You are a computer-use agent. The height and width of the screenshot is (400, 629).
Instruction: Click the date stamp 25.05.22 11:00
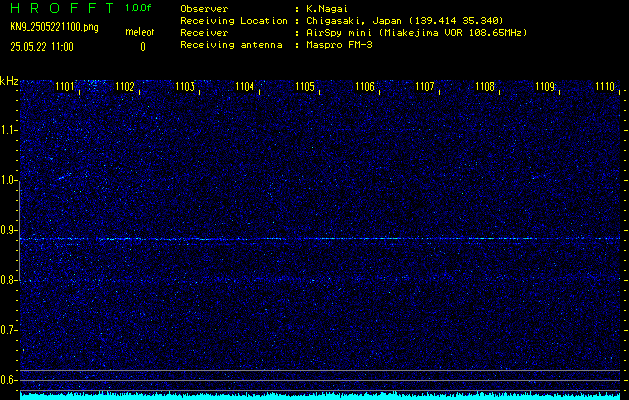(42, 47)
